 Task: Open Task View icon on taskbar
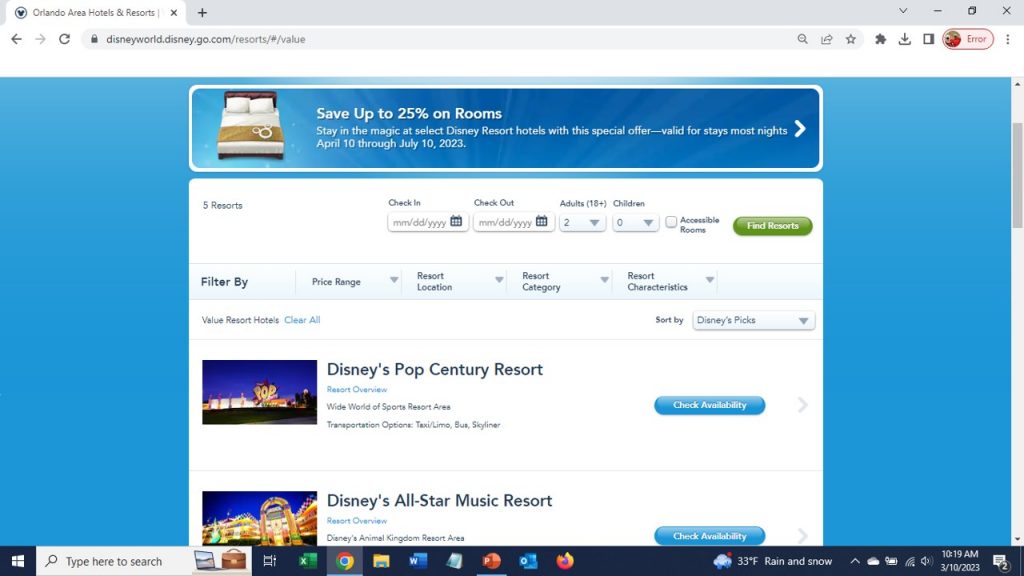point(269,561)
